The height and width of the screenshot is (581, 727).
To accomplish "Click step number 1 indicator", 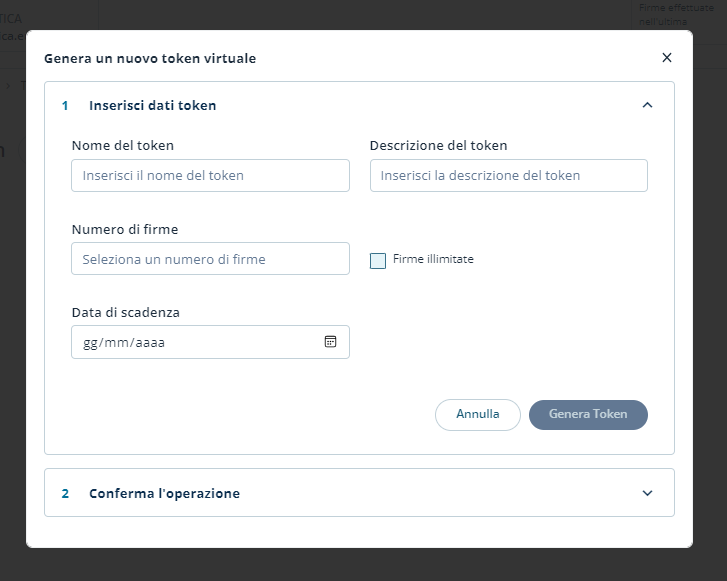I will (65, 105).
